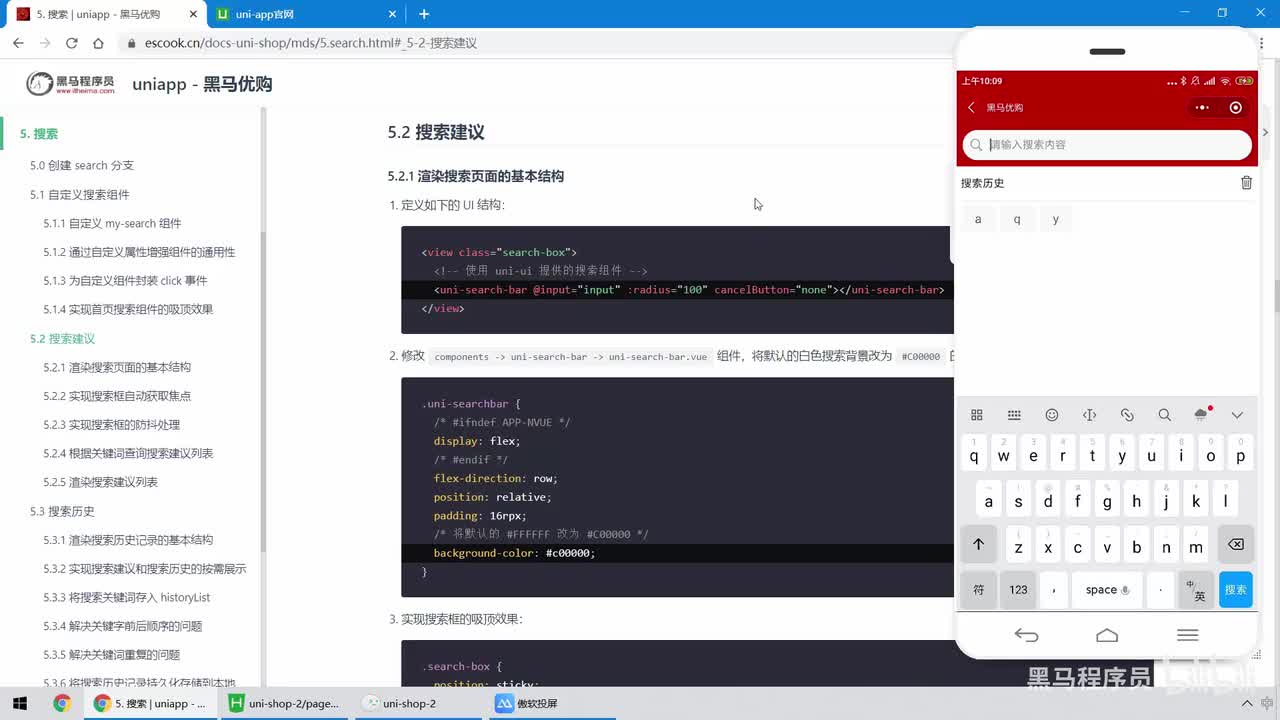This screenshot has height=720, width=1280.
Task: Go to 5.1.4 实现首页搜索组件的吸顶效果
Action: coord(128,310)
